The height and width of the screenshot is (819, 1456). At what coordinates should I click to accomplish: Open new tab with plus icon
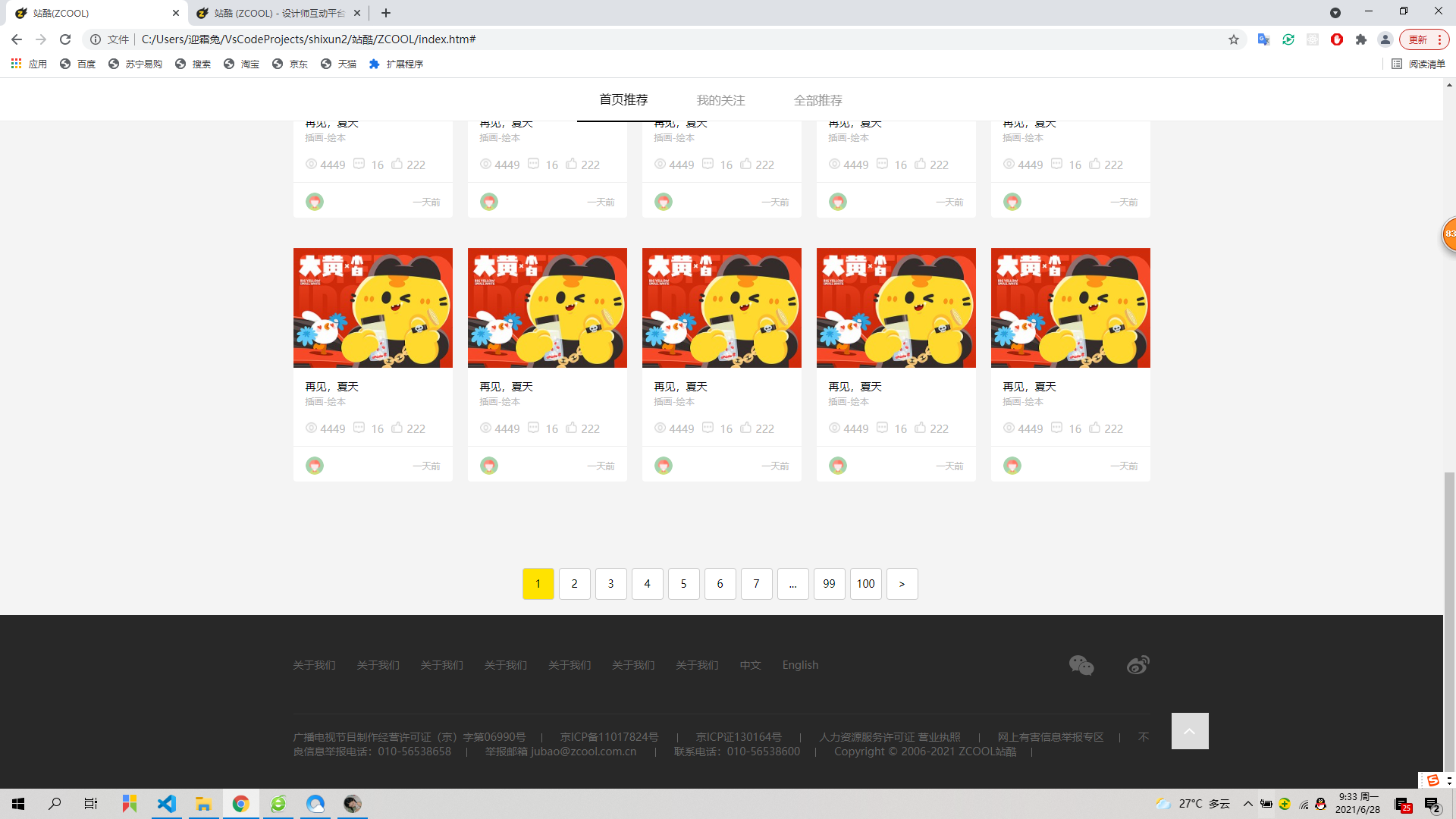[386, 13]
